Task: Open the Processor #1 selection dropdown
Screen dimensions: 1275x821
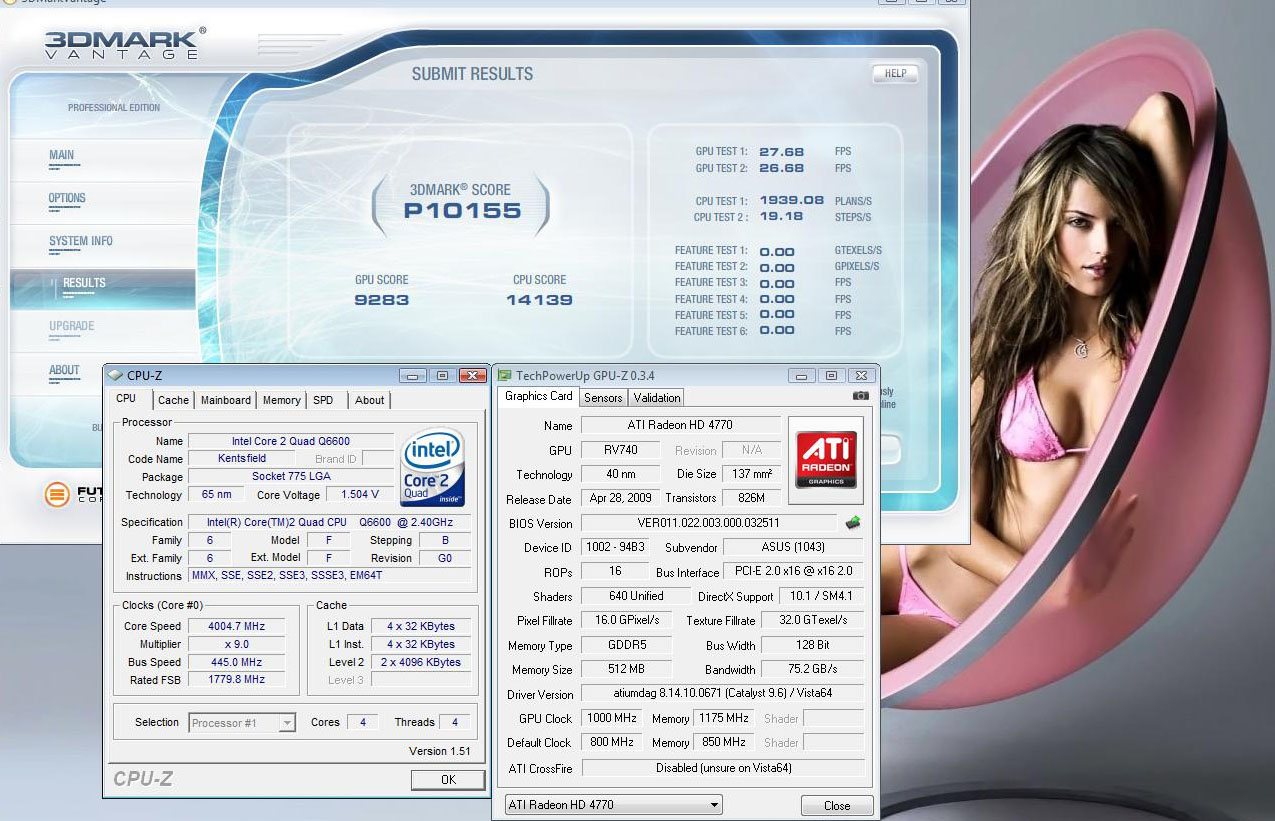Action: (x=242, y=722)
